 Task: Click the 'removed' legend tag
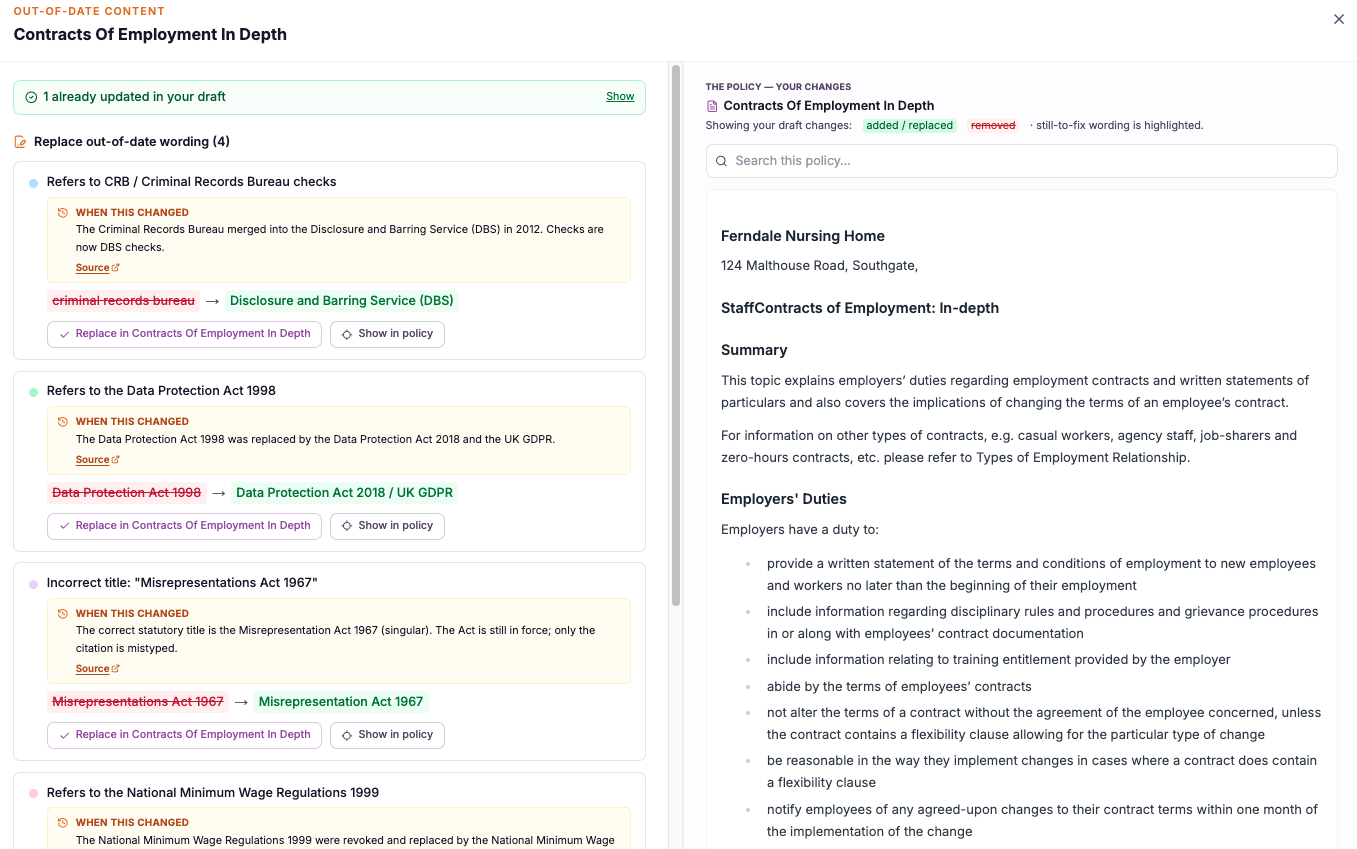[993, 126]
